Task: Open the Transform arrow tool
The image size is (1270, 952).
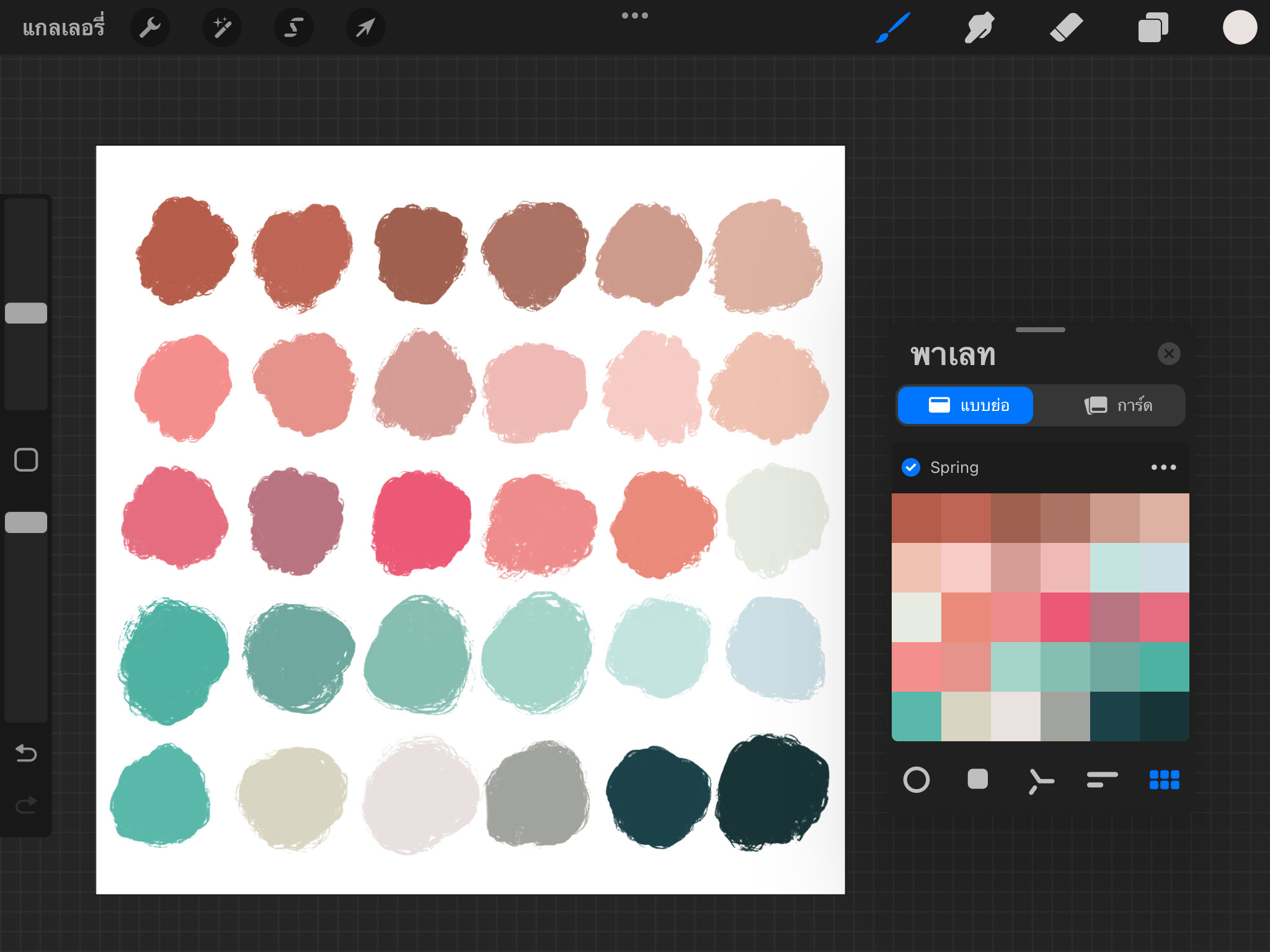Action: 365,27
